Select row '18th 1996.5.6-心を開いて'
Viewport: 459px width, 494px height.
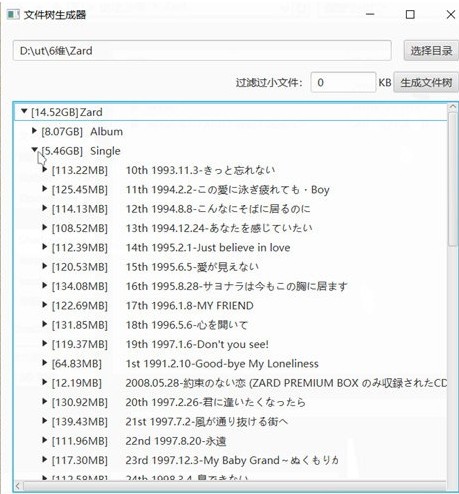(x=187, y=325)
